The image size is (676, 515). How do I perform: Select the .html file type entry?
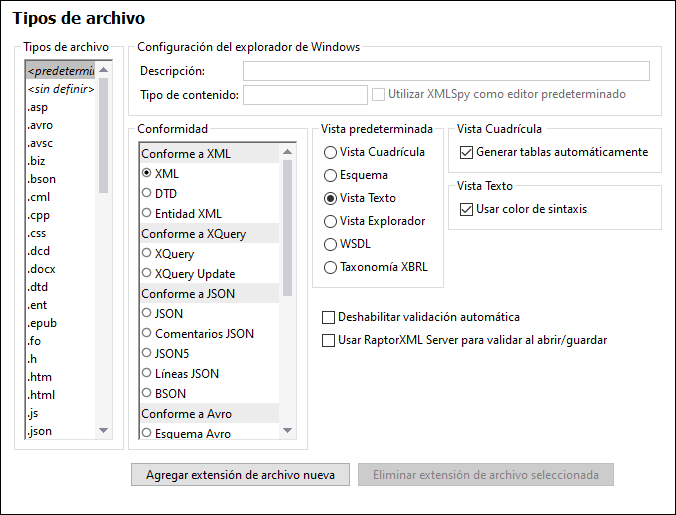point(41,395)
